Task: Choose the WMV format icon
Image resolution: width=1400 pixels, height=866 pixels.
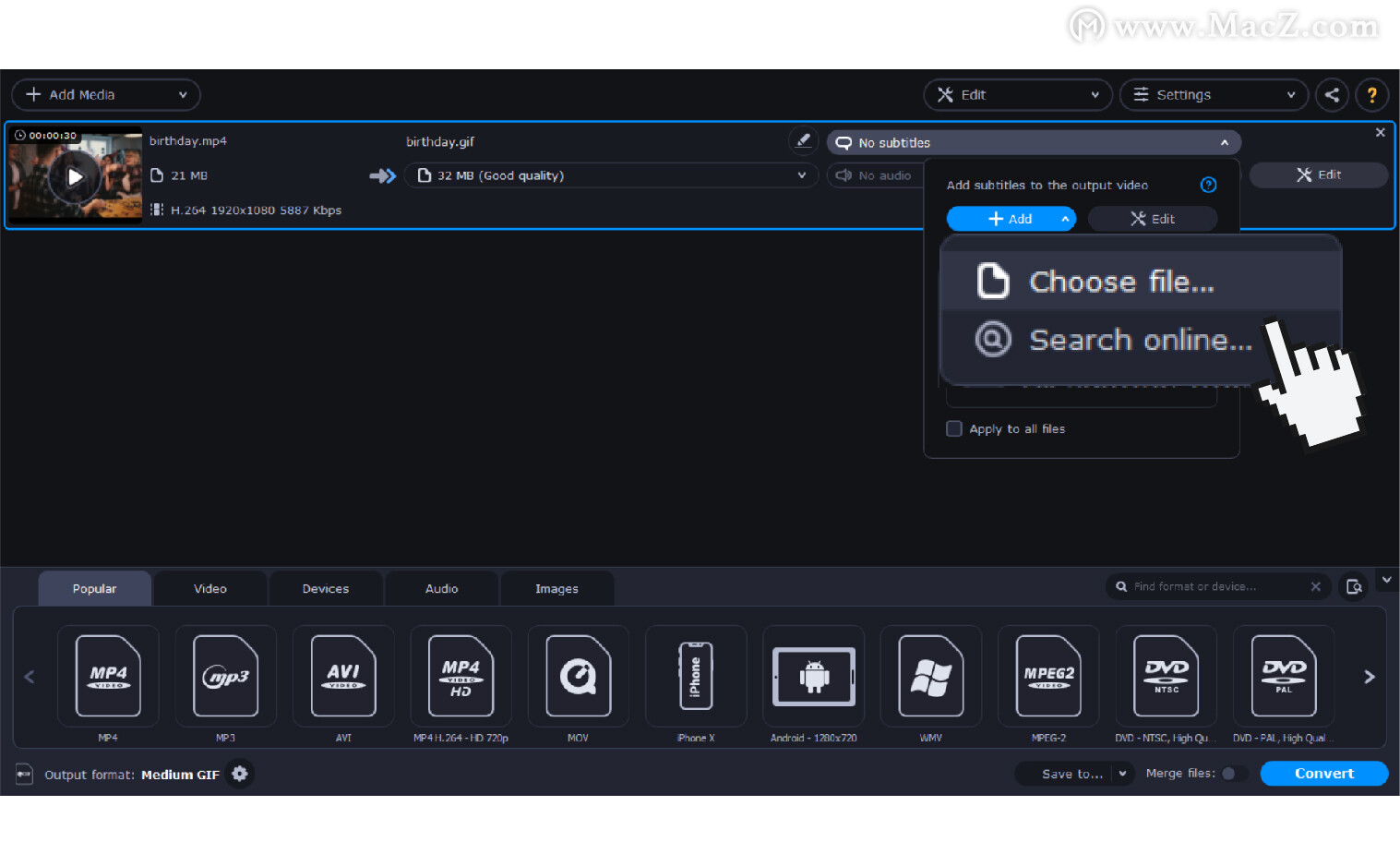Action: 930,676
